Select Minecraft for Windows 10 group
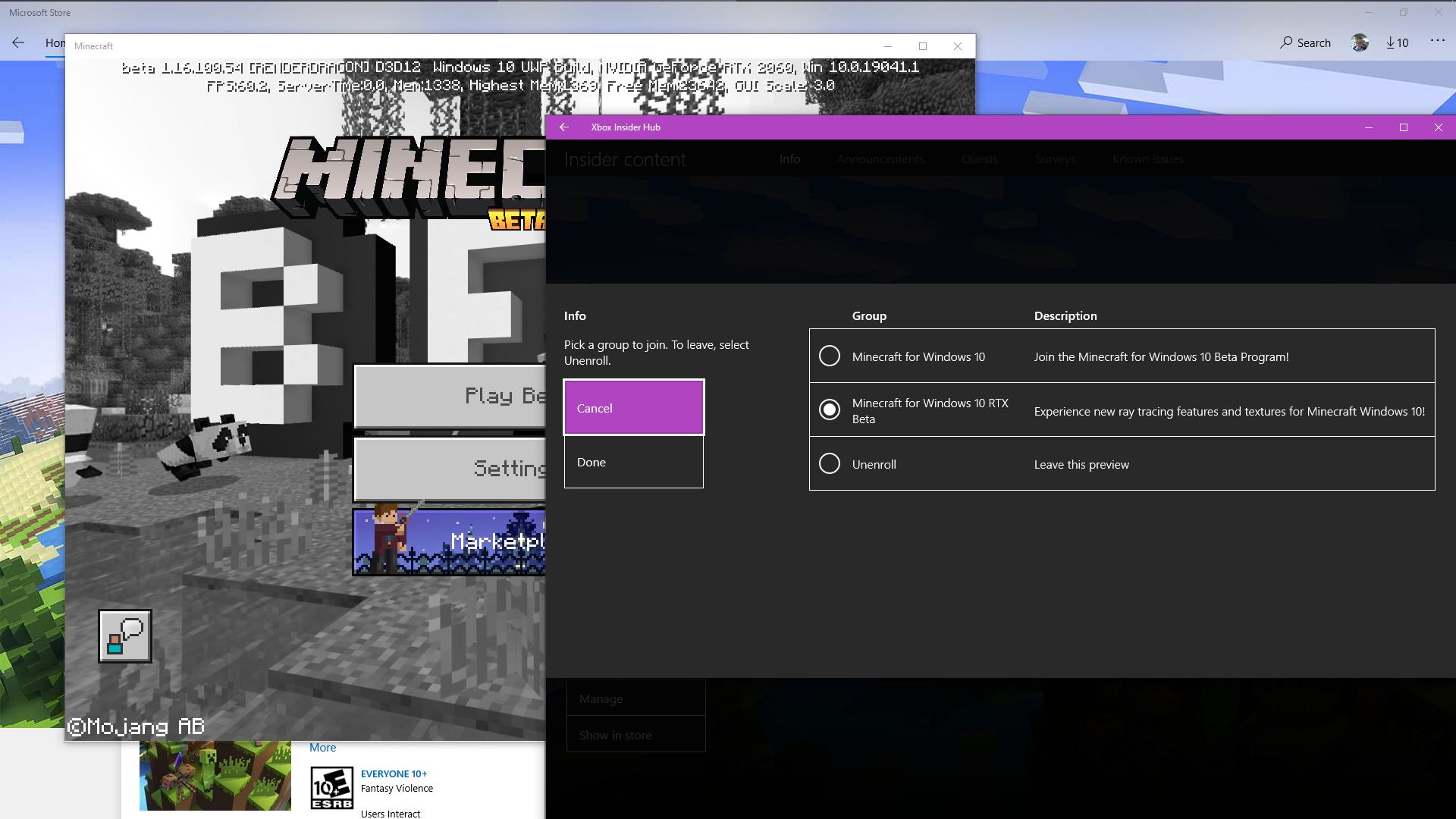 point(830,356)
